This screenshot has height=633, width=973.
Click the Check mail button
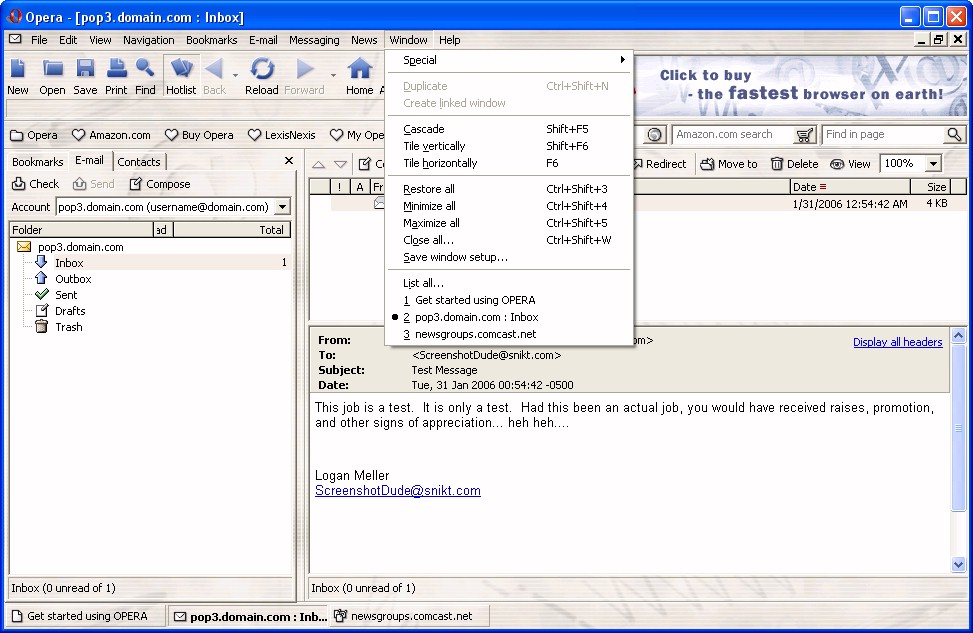[x=35, y=184]
